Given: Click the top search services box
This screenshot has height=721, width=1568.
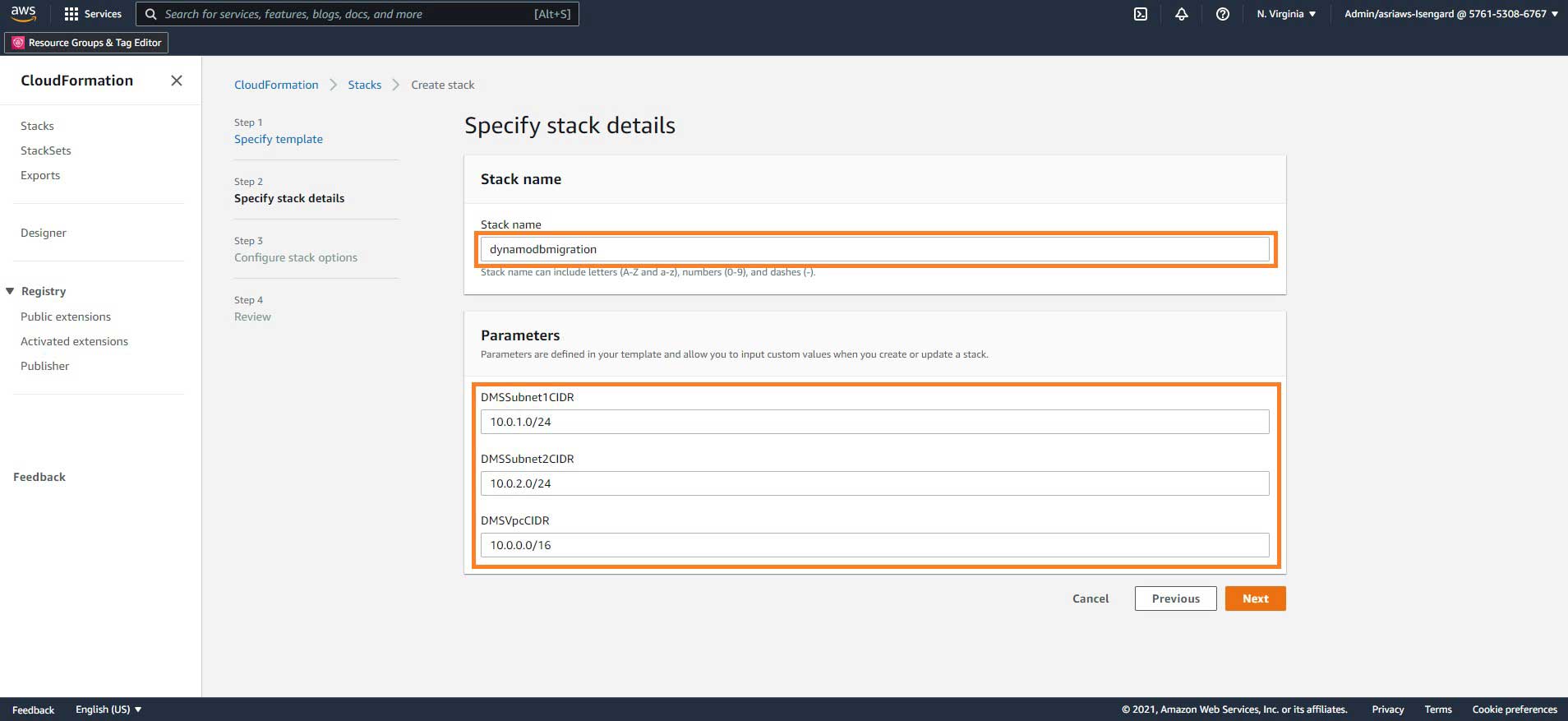Looking at the screenshot, I should point(357,14).
